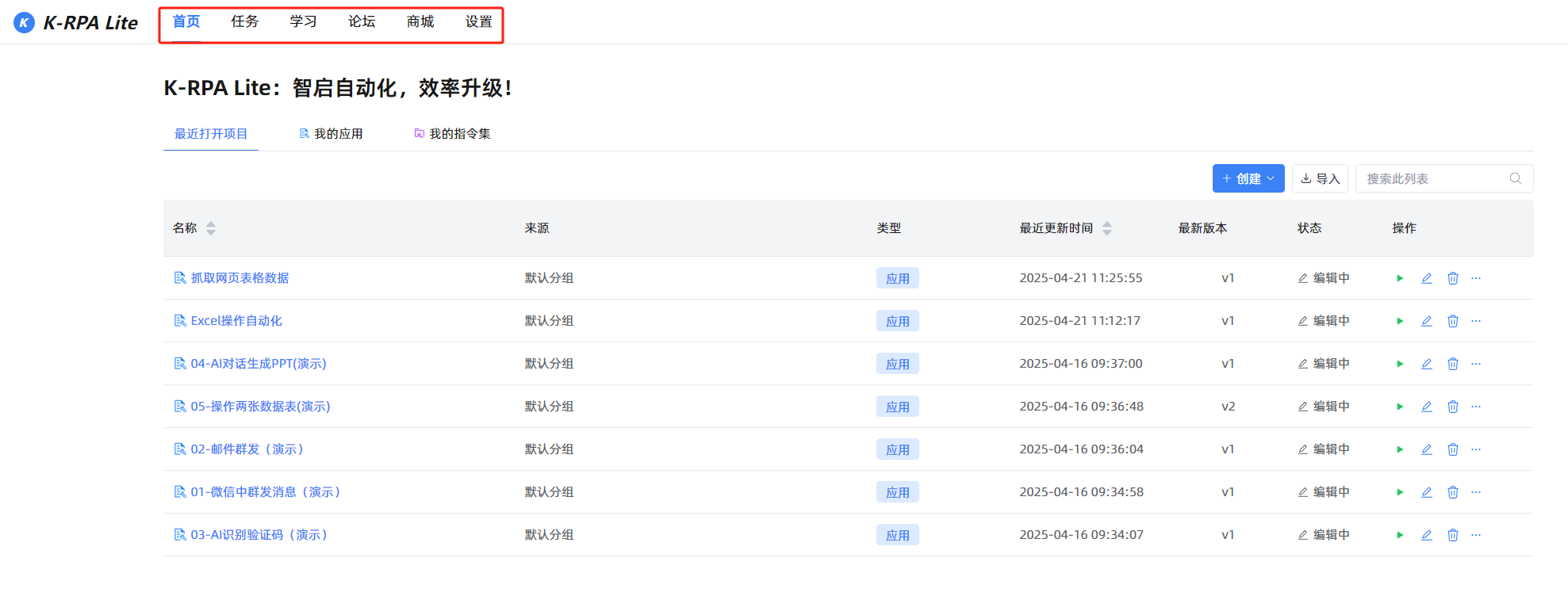Open more options for 04-AI对话生成PPT(演示)

[1475, 364]
